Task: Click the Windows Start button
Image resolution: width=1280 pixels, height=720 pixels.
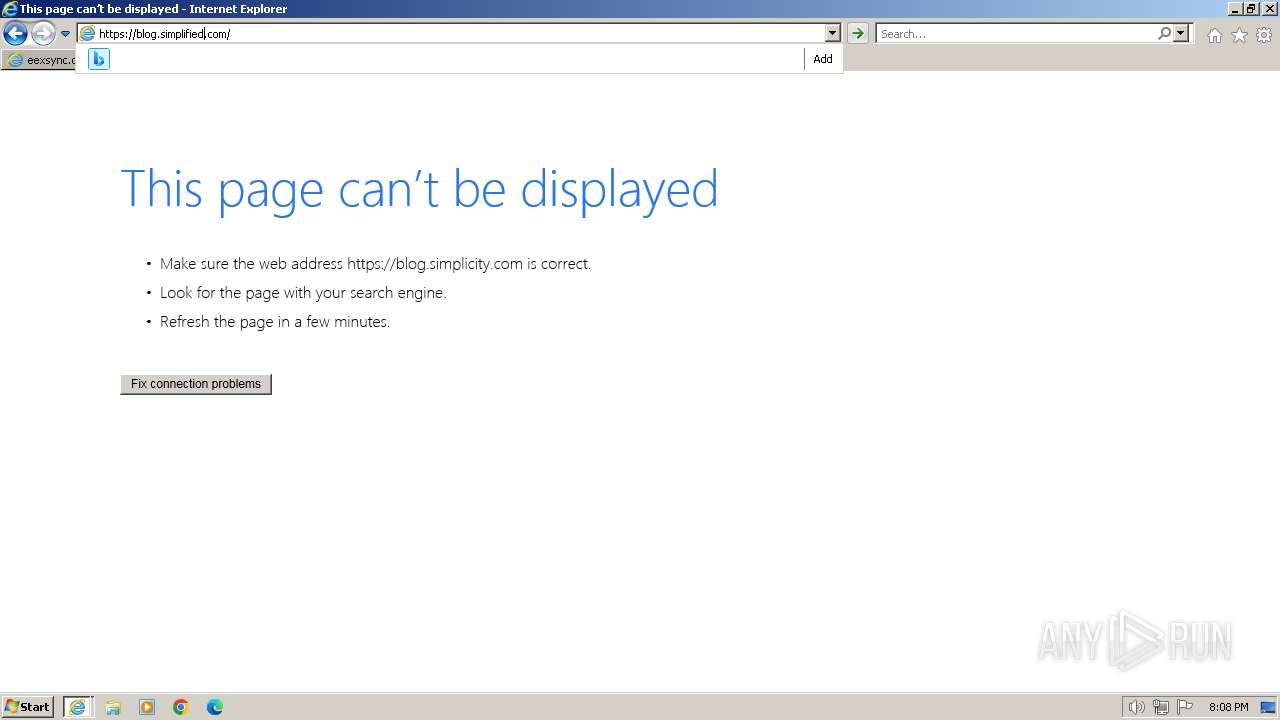Action: tap(28, 707)
